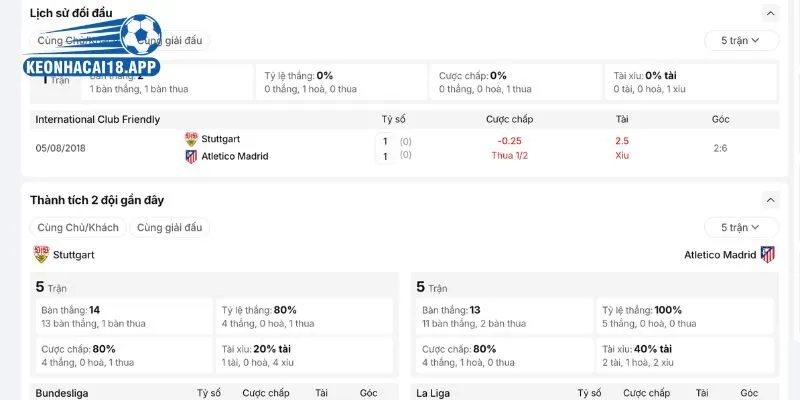
Task: Open the Atletico Madrid team name in match row
Action: click(x=235, y=156)
